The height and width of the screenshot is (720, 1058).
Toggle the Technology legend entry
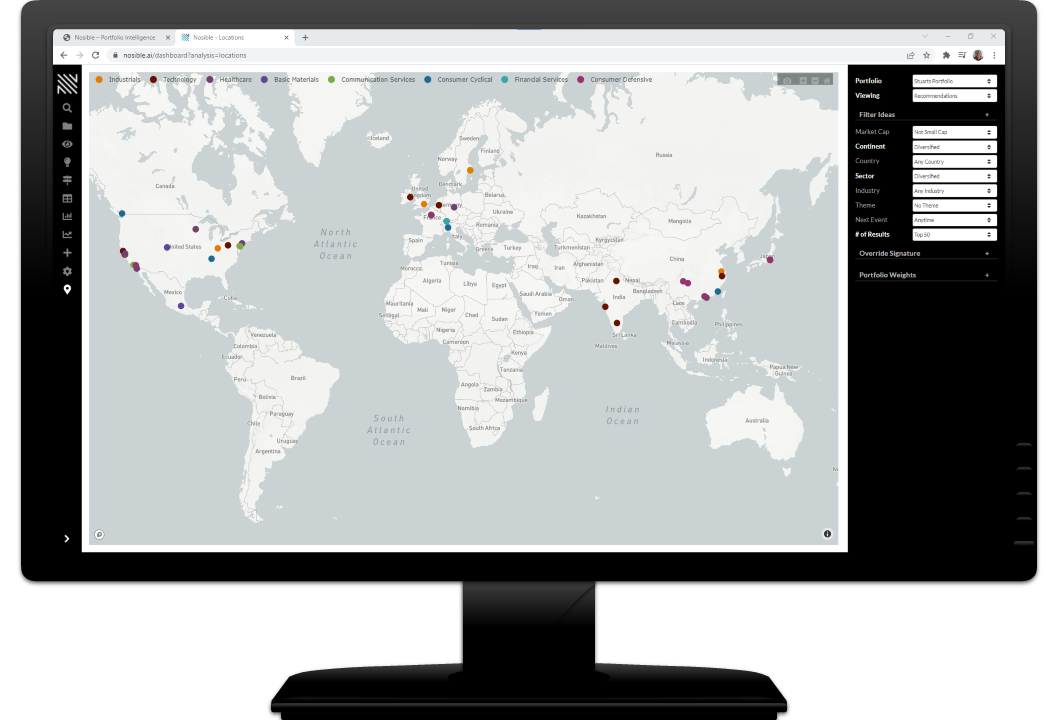pos(179,79)
